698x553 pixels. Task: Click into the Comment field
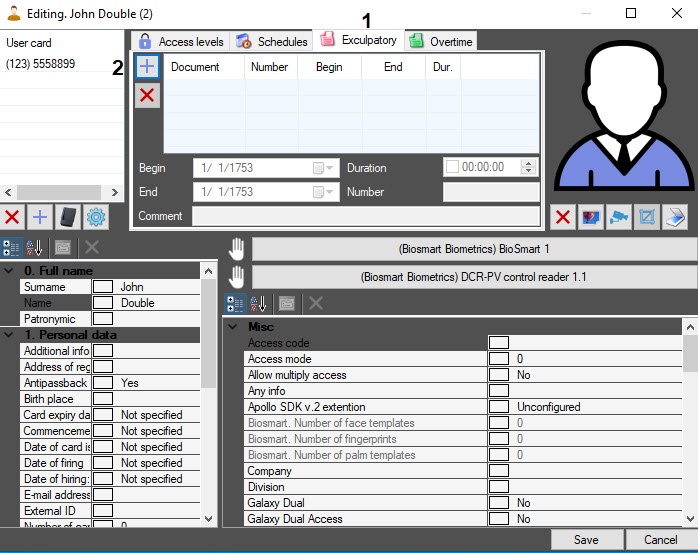[366, 216]
